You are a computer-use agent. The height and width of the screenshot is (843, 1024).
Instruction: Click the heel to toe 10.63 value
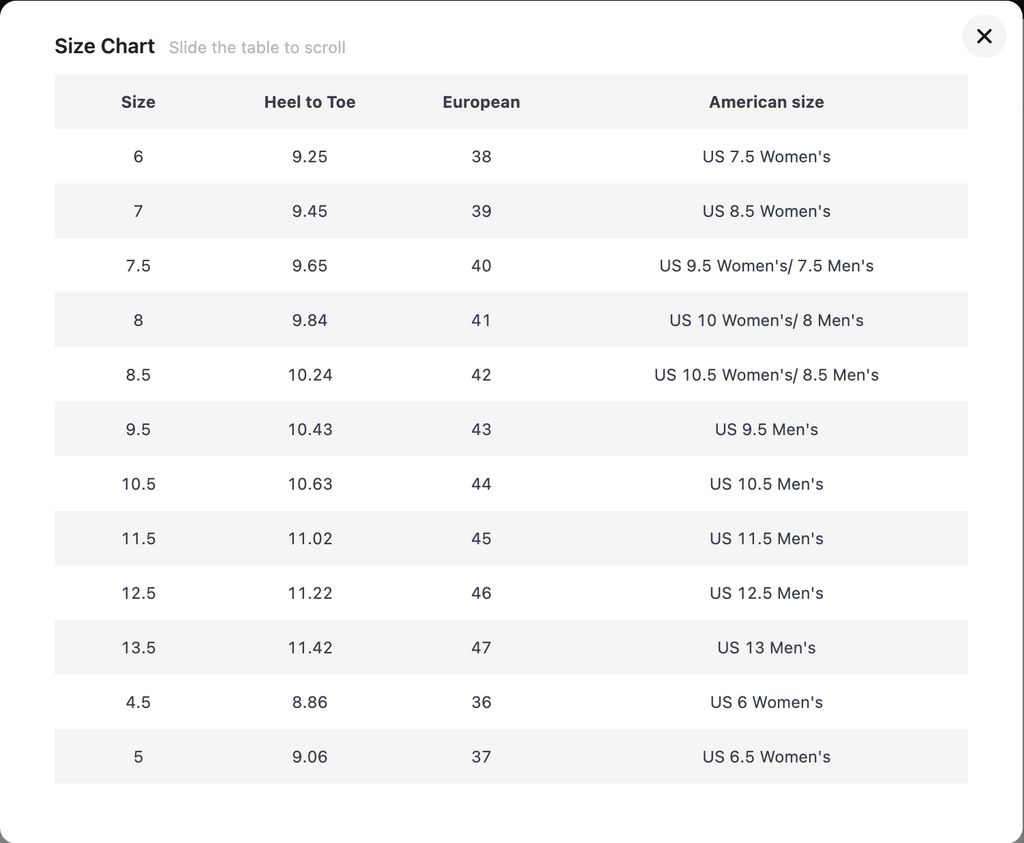pos(310,484)
